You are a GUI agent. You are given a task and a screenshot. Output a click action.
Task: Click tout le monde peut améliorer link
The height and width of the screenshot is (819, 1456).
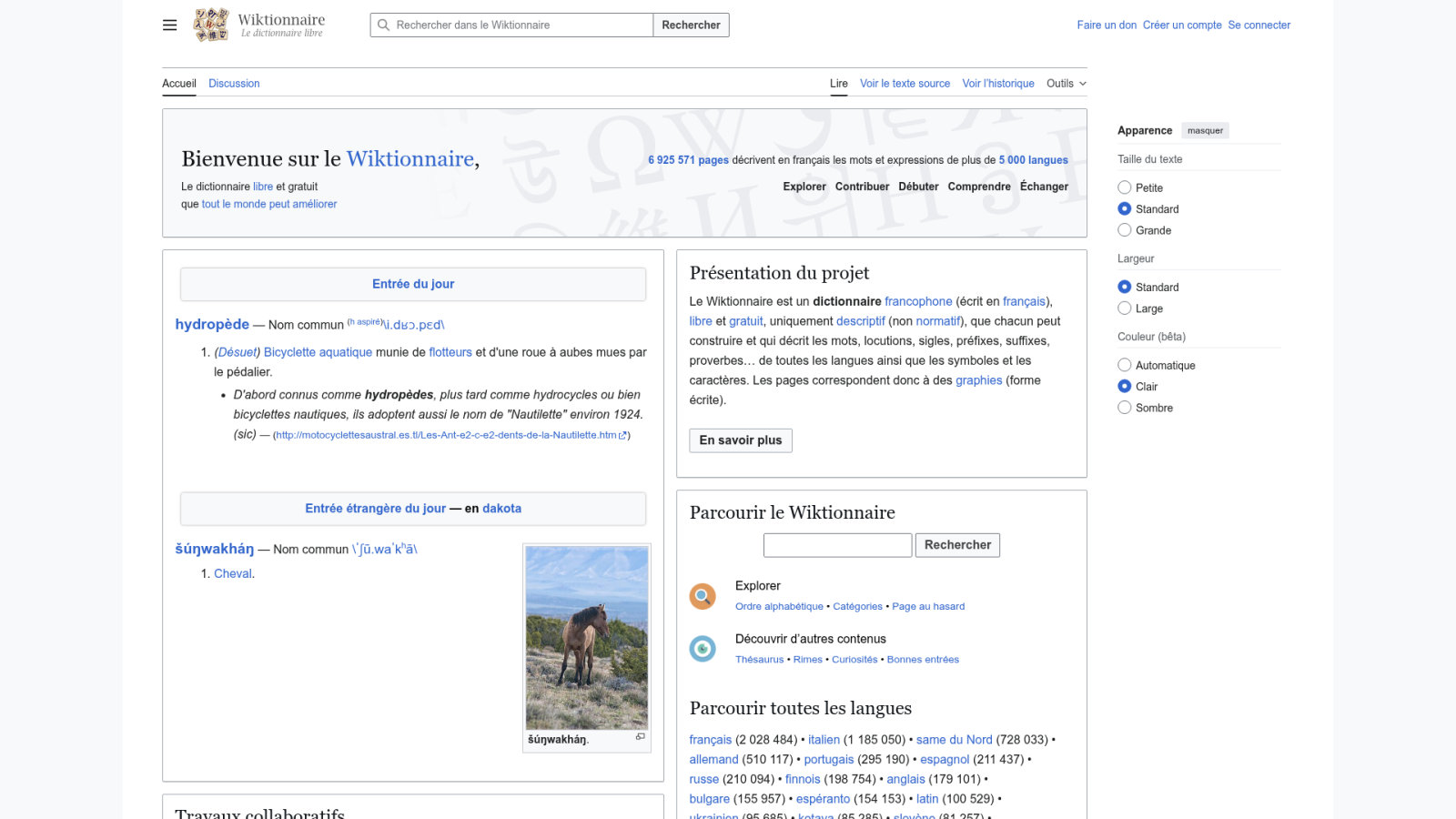point(269,204)
